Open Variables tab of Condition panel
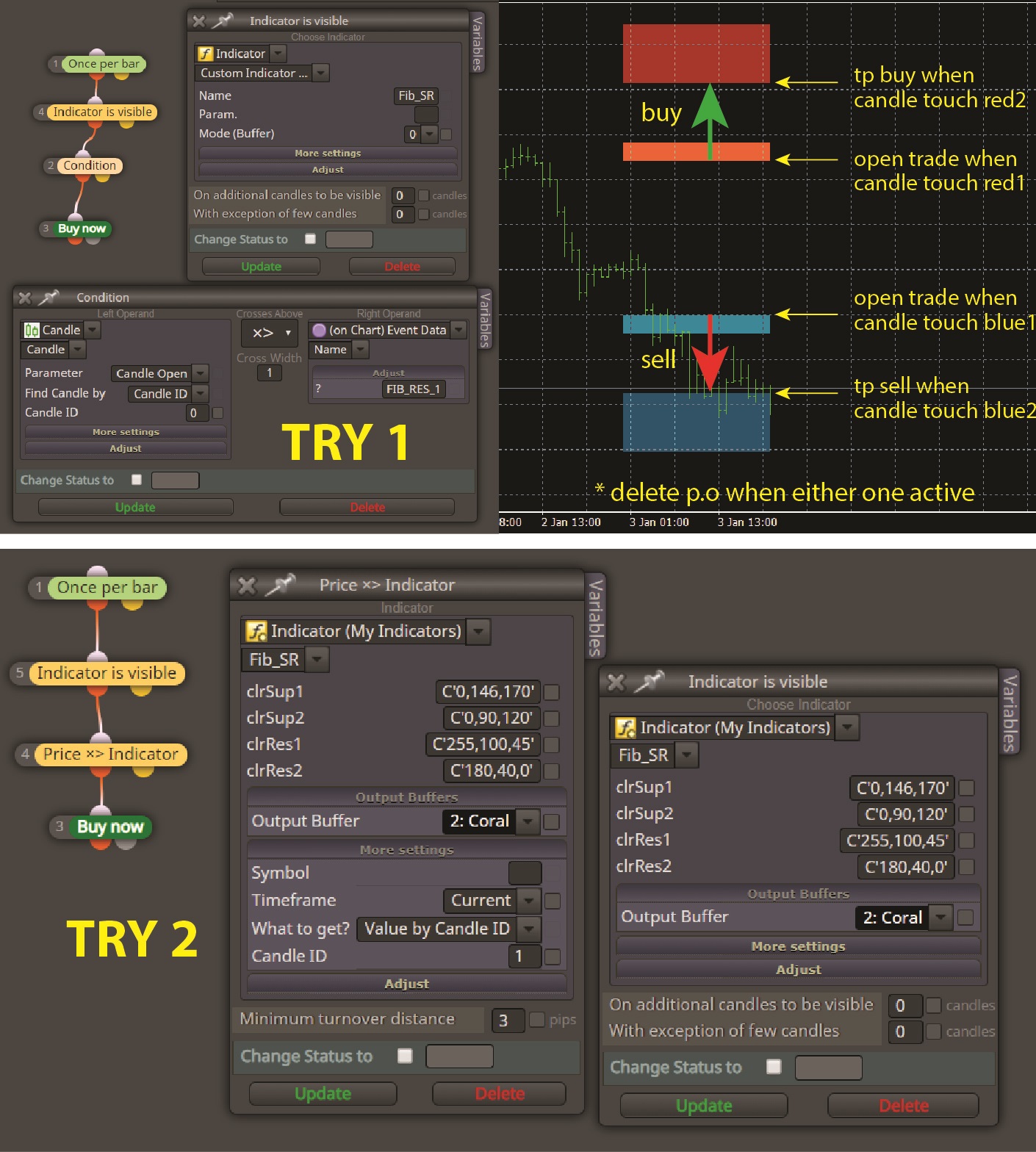The width and height of the screenshot is (1036, 1152). point(485,319)
